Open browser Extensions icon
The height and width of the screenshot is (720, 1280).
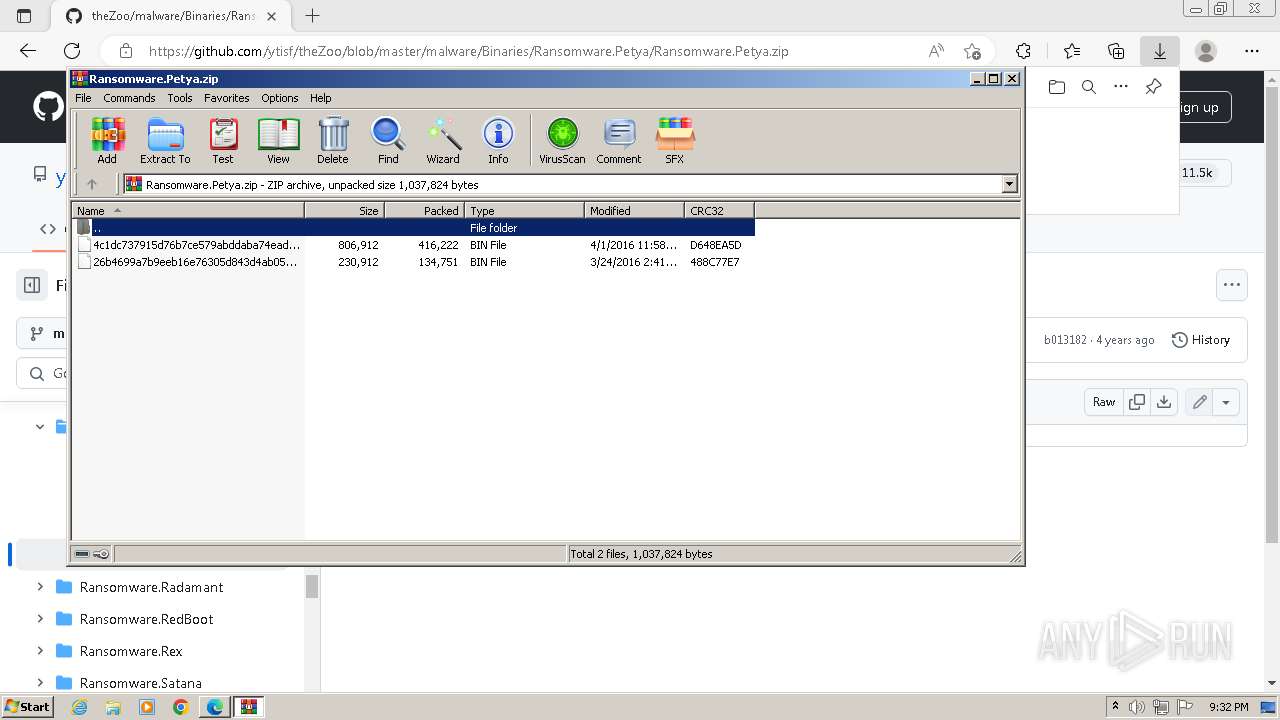click(x=1023, y=51)
